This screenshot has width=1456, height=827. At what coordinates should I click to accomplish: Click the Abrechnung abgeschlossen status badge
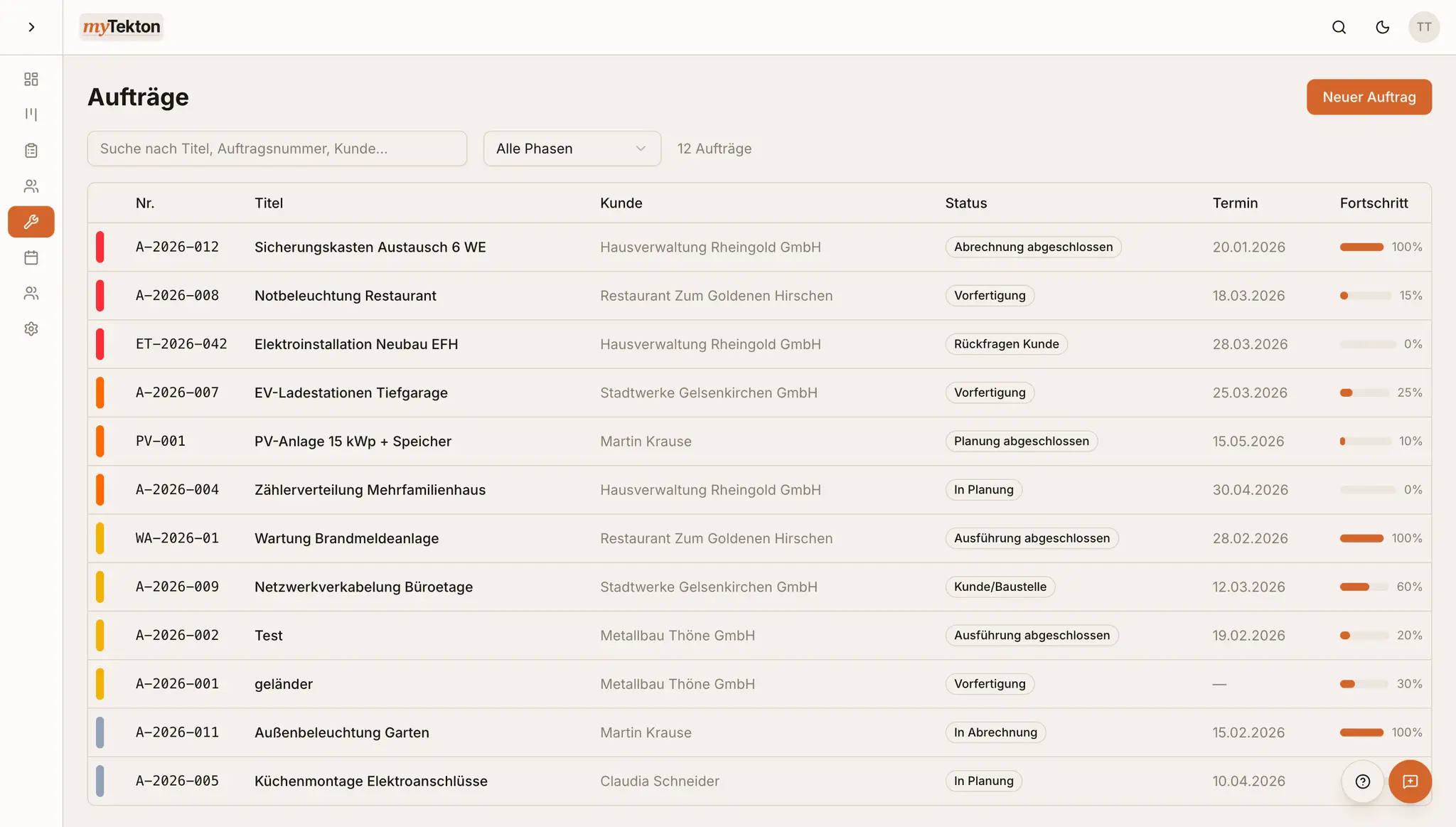coord(1033,247)
